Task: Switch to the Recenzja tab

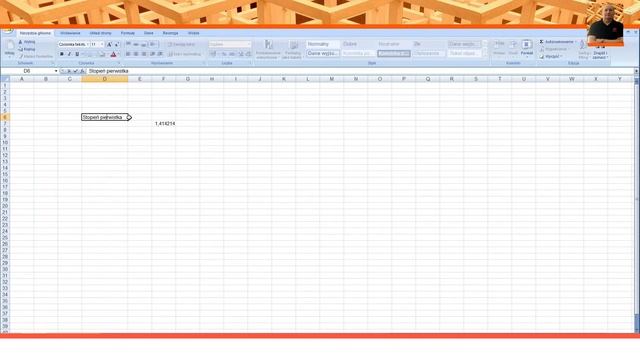Action: pos(170,33)
